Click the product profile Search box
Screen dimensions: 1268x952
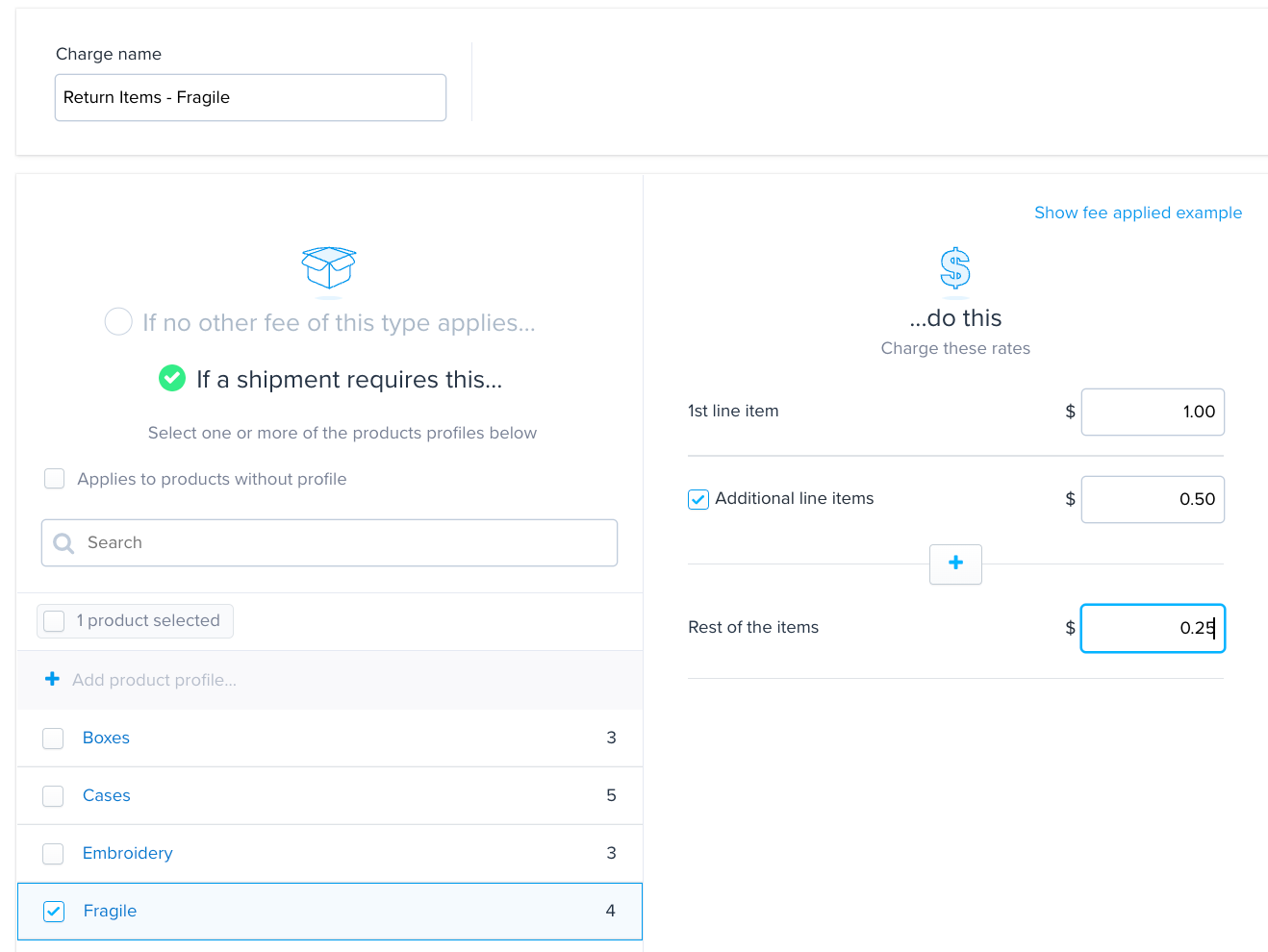[329, 542]
